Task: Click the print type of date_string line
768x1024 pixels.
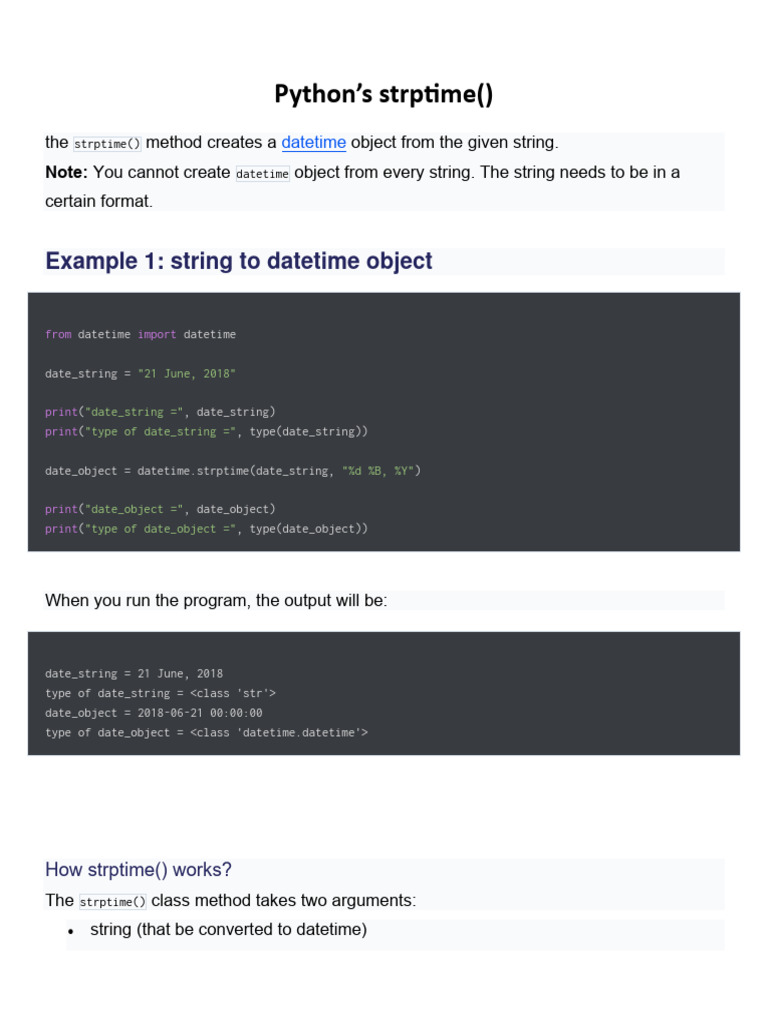Action: pyautogui.click(x=206, y=432)
